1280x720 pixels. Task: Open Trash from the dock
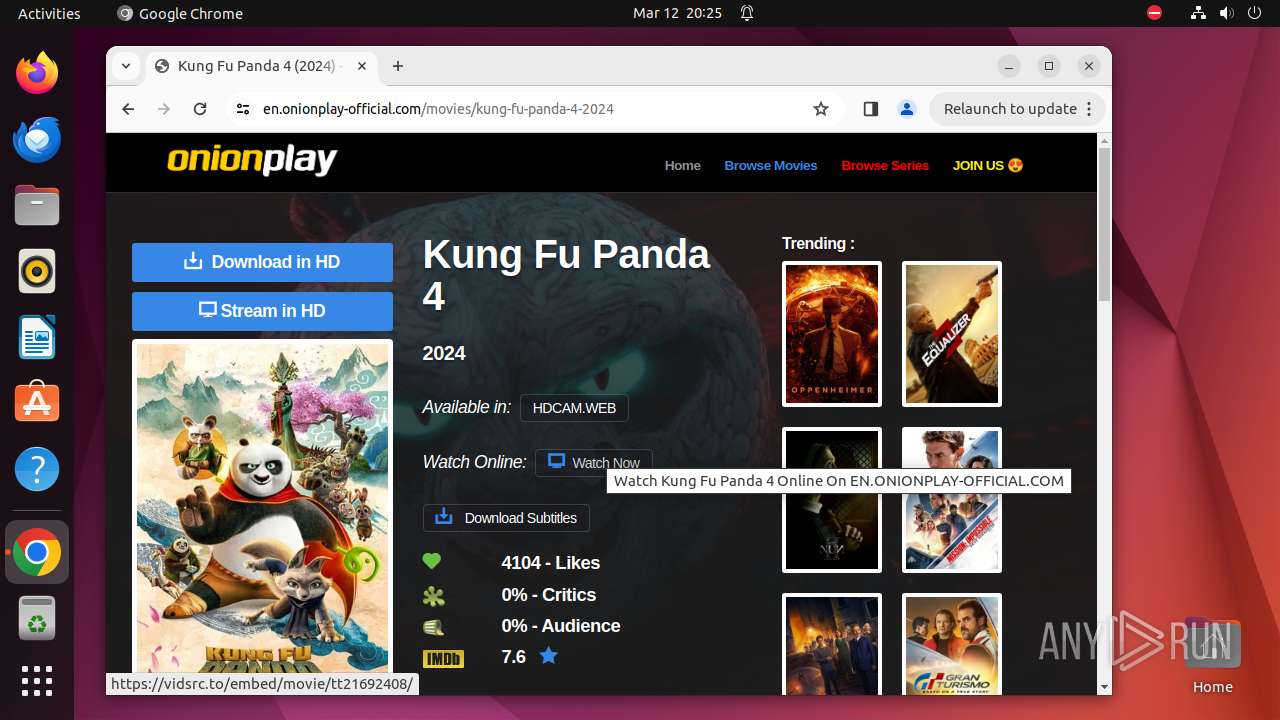click(37, 618)
